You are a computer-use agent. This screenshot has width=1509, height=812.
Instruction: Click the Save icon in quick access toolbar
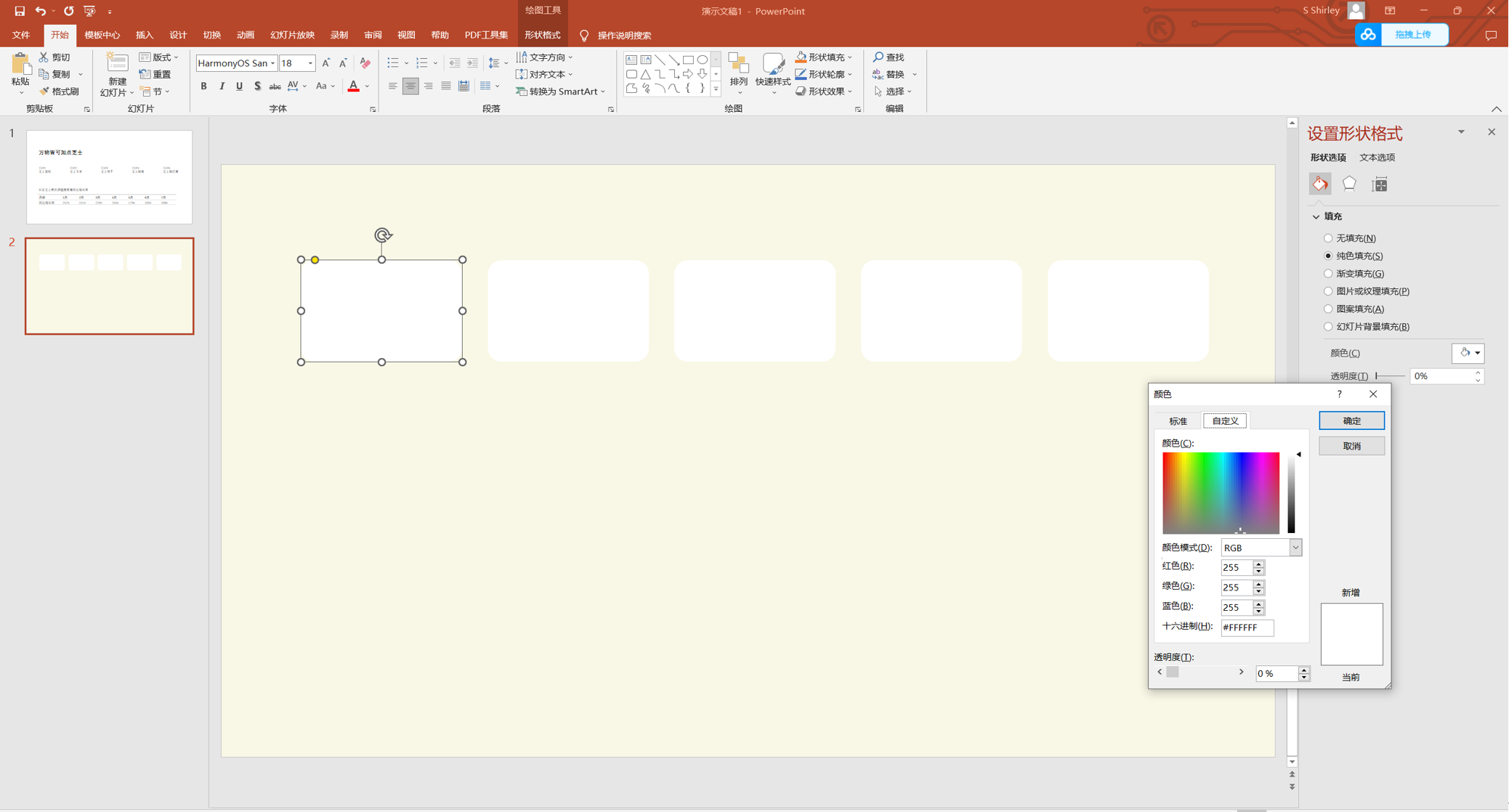click(x=20, y=11)
